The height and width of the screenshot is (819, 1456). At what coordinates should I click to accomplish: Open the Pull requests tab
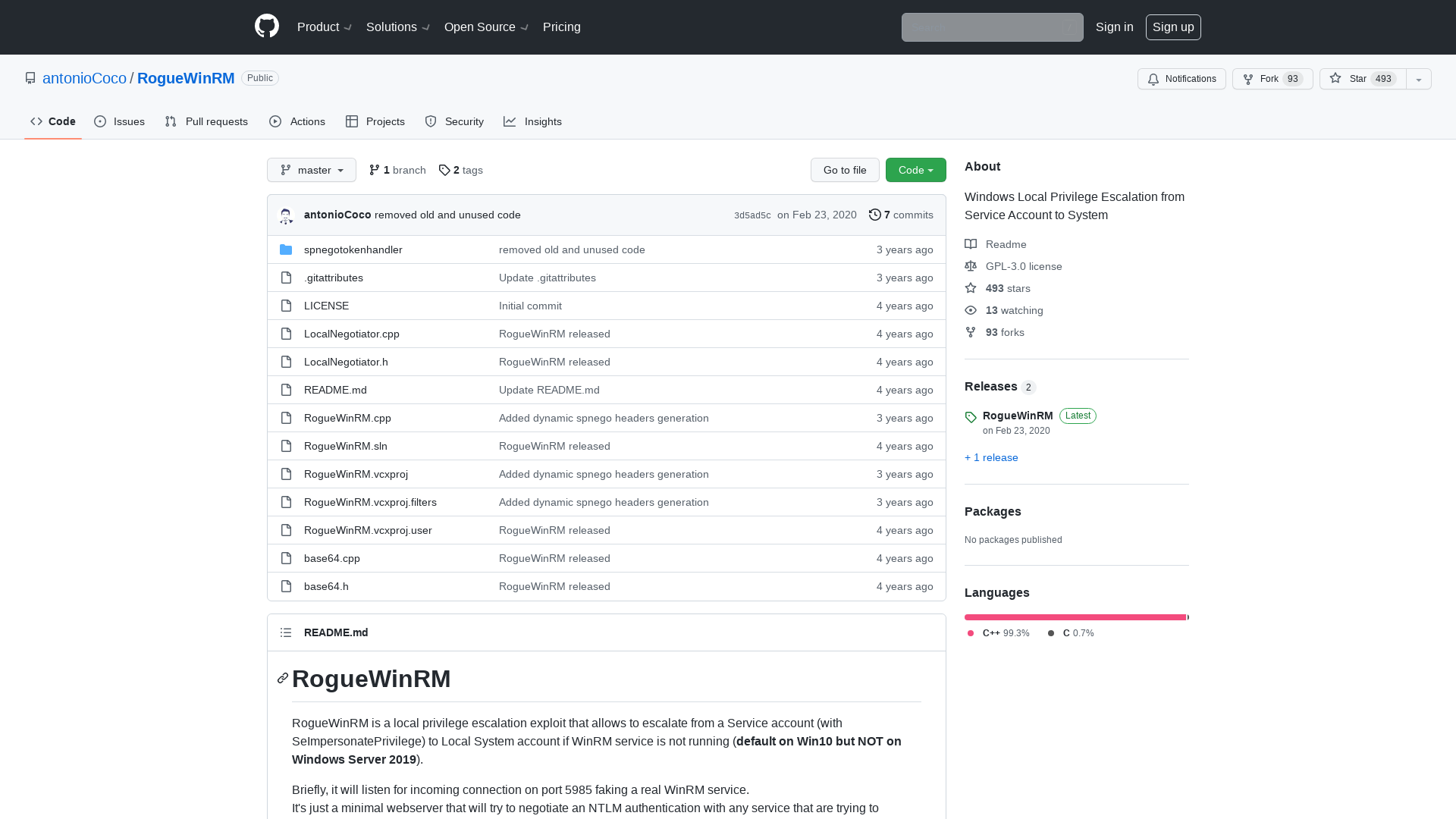pyautogui.click(x=206, y=121)
